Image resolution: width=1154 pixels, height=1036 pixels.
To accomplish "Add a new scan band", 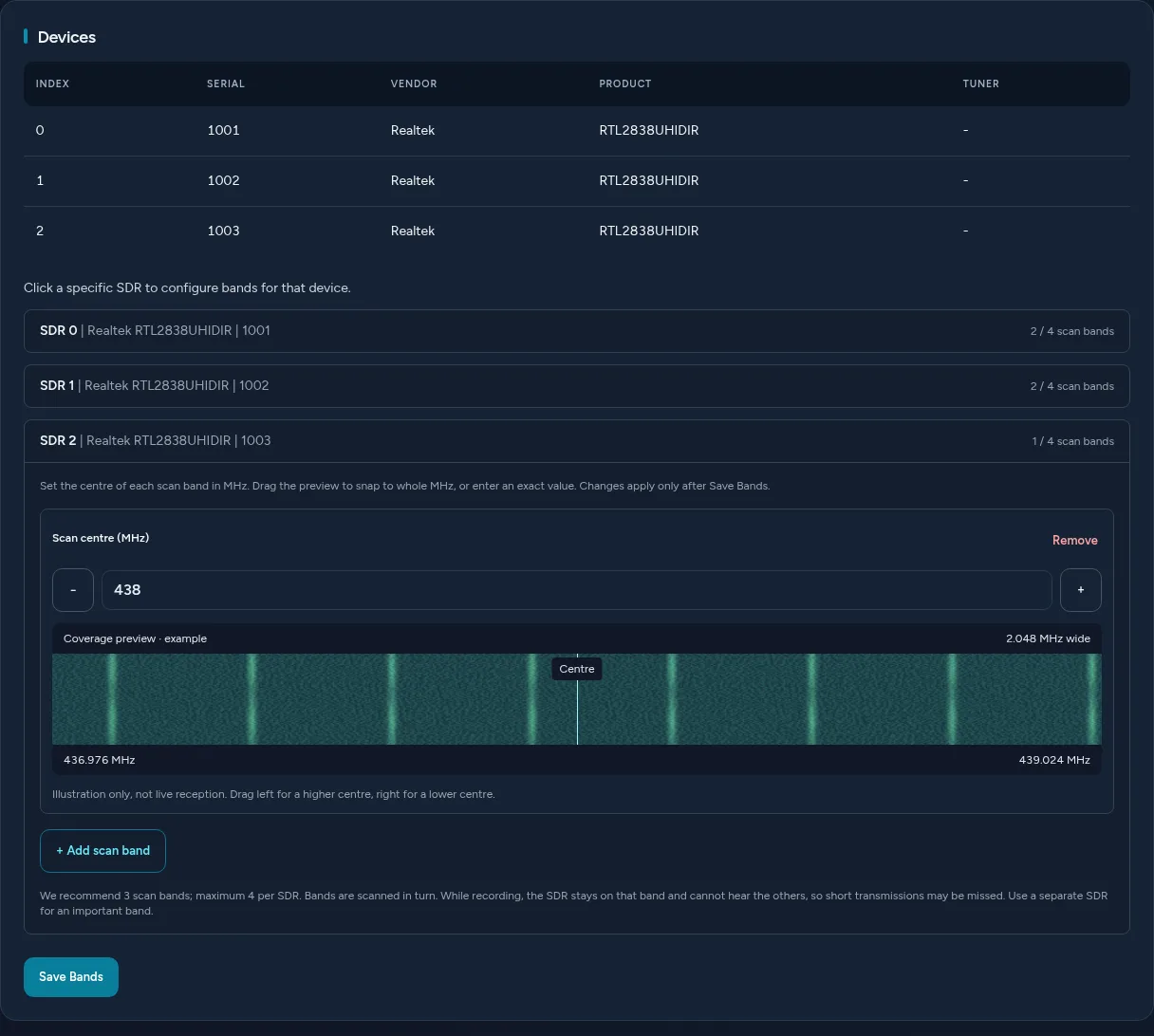I will 102,851.
